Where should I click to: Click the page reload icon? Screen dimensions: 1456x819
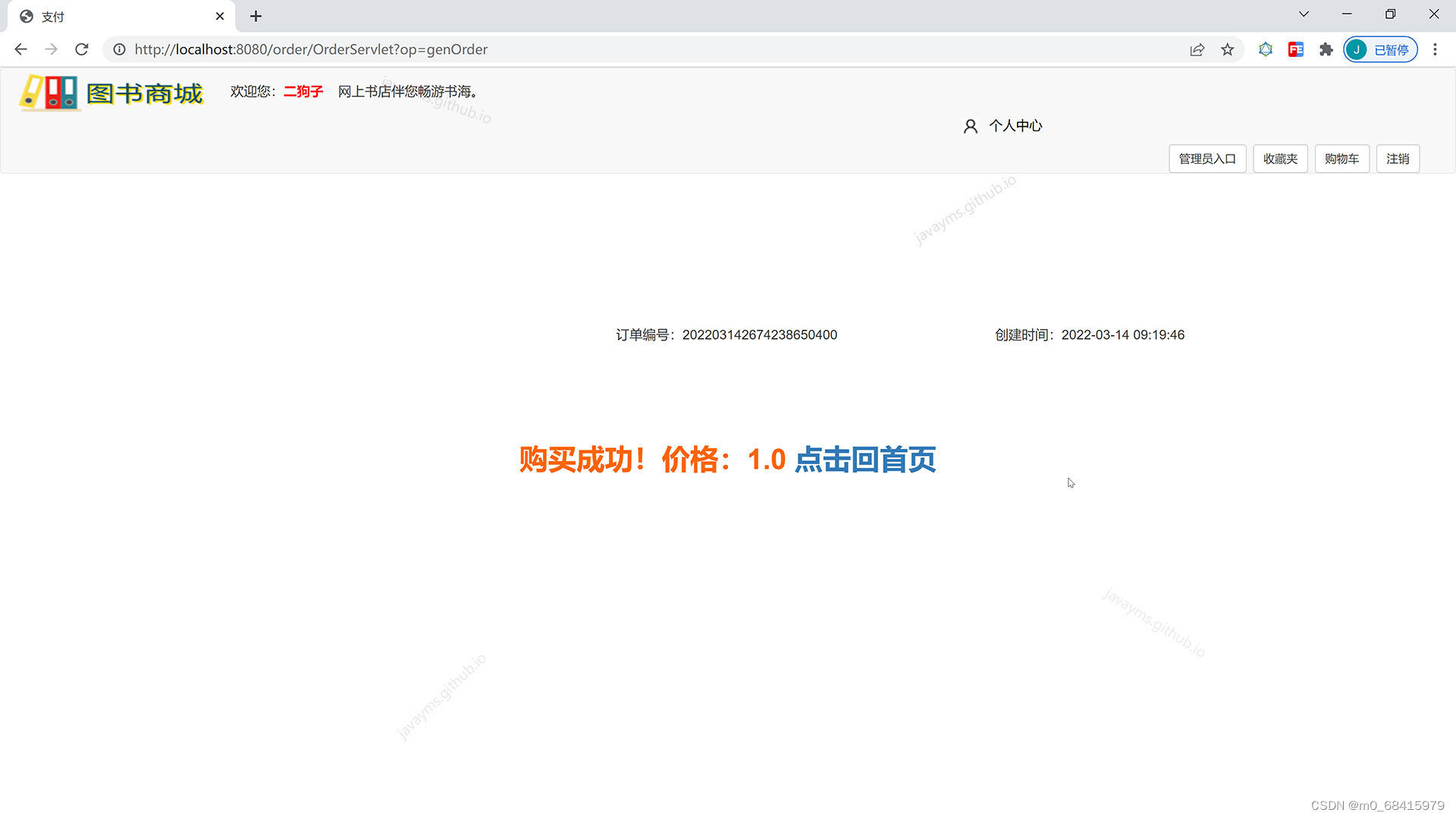(x=82, y=49)
